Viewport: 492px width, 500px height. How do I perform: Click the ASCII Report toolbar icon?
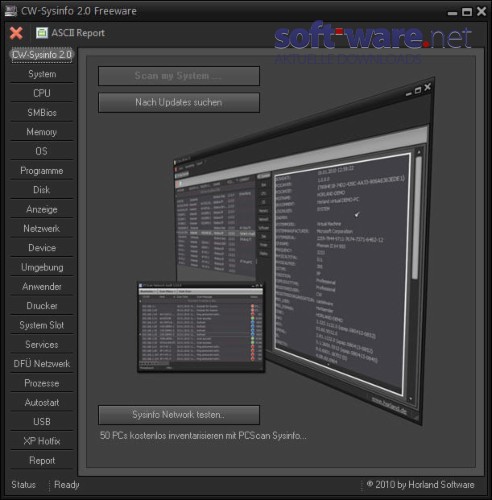coord(42,33)
